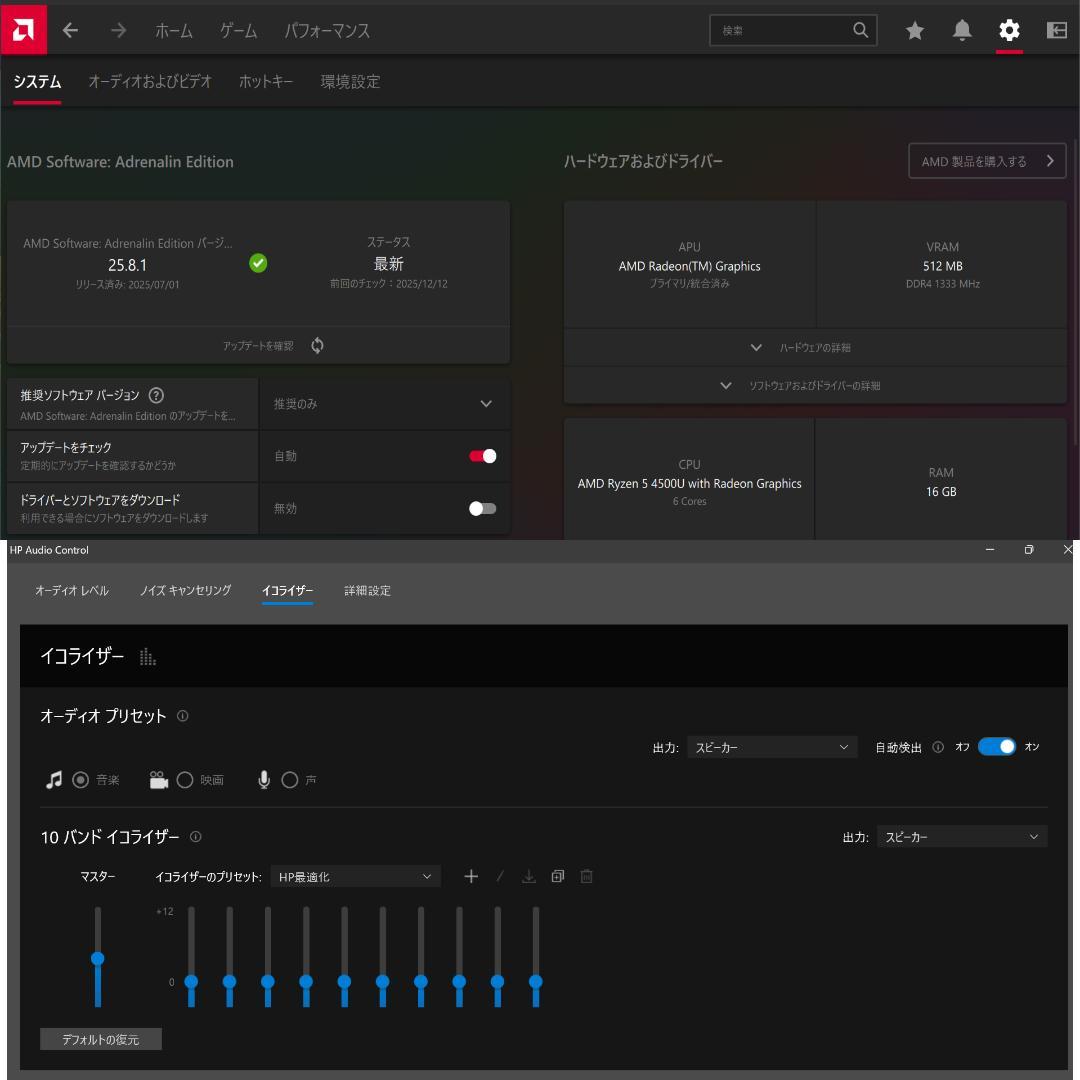Click the favorites star icon
This screenshot has height=1080, width=1080.
(914, 31)
